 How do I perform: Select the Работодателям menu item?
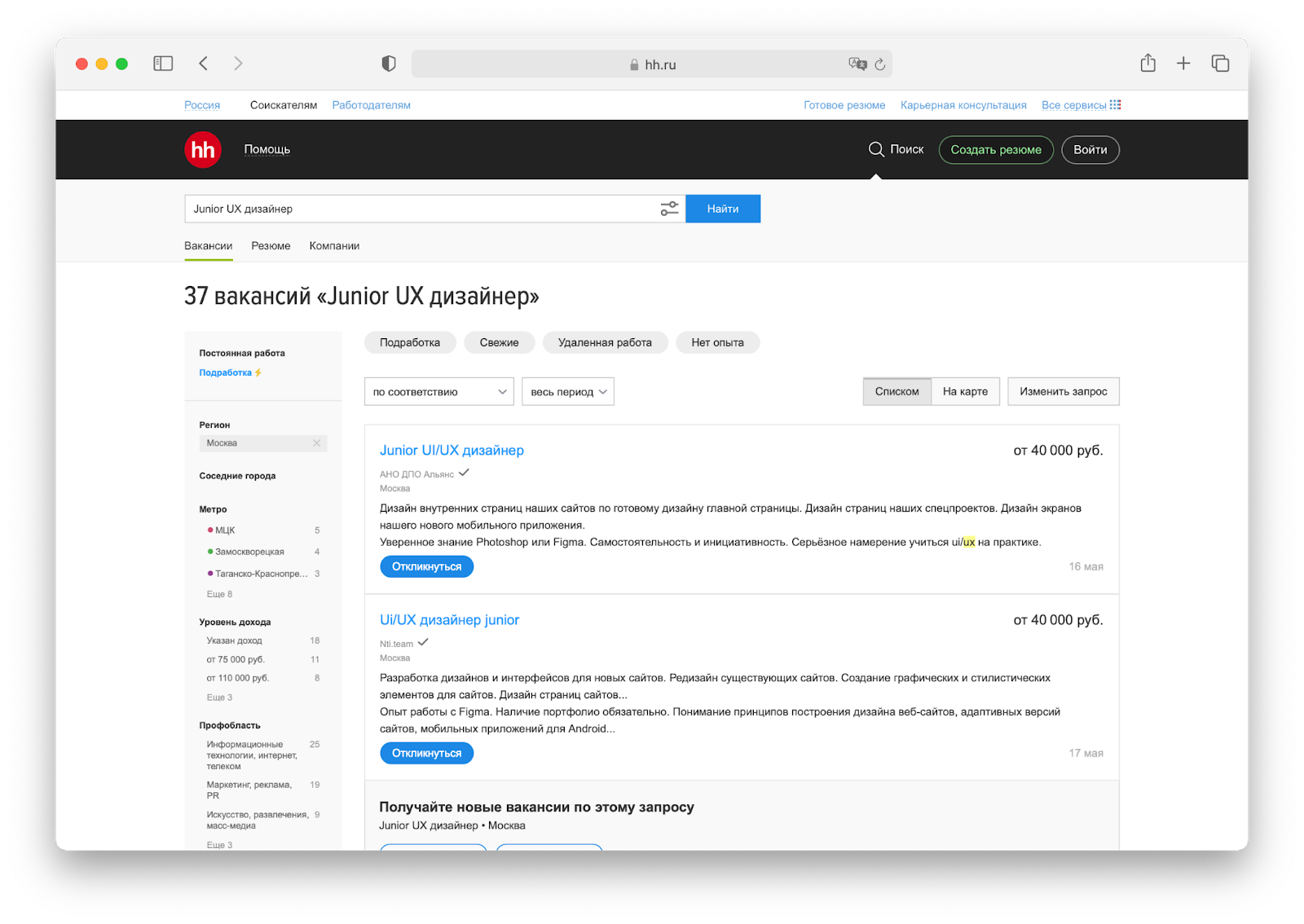coord(371,105)
